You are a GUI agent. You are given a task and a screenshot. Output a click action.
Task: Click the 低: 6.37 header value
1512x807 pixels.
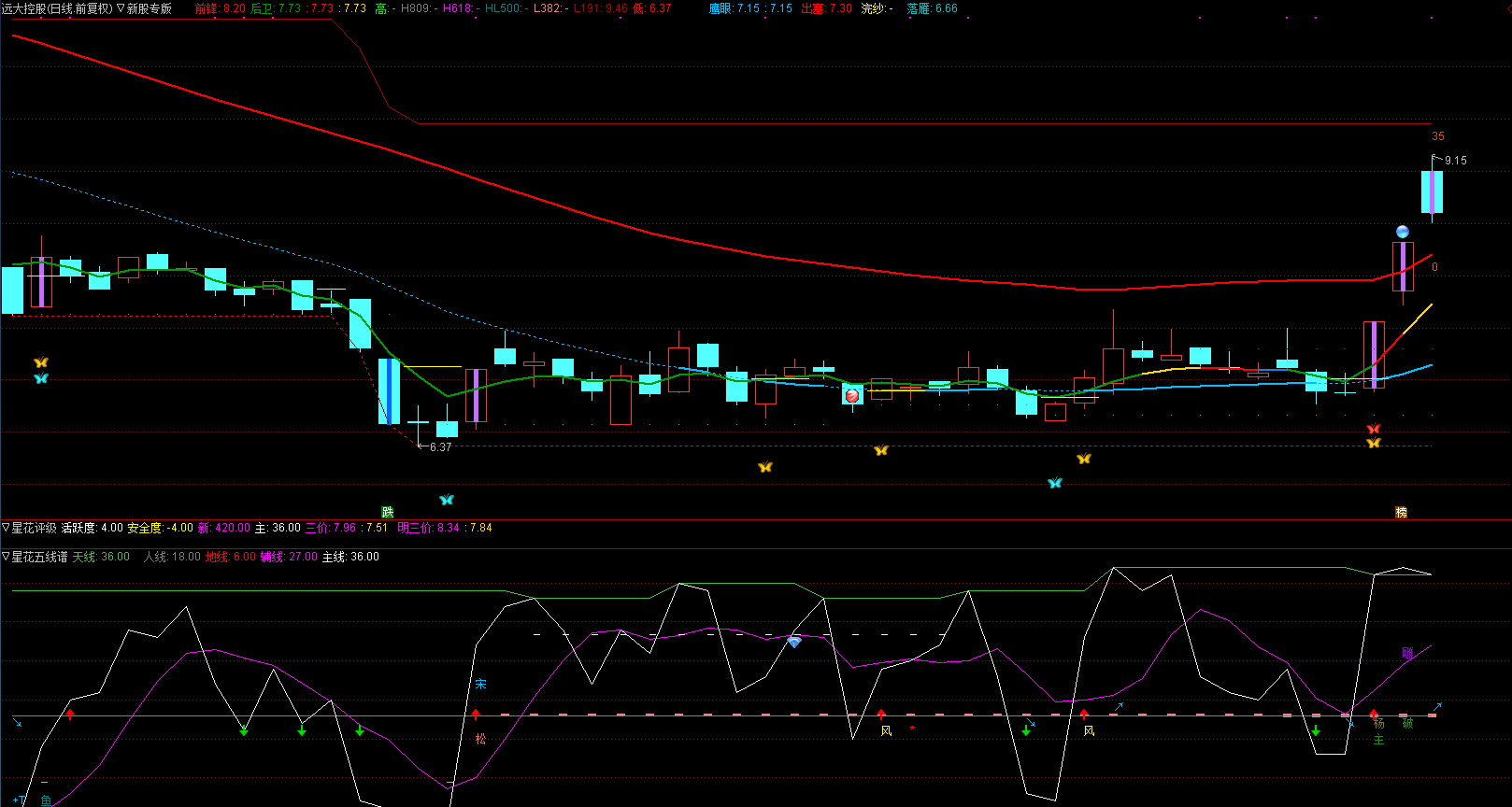[652, 8]
